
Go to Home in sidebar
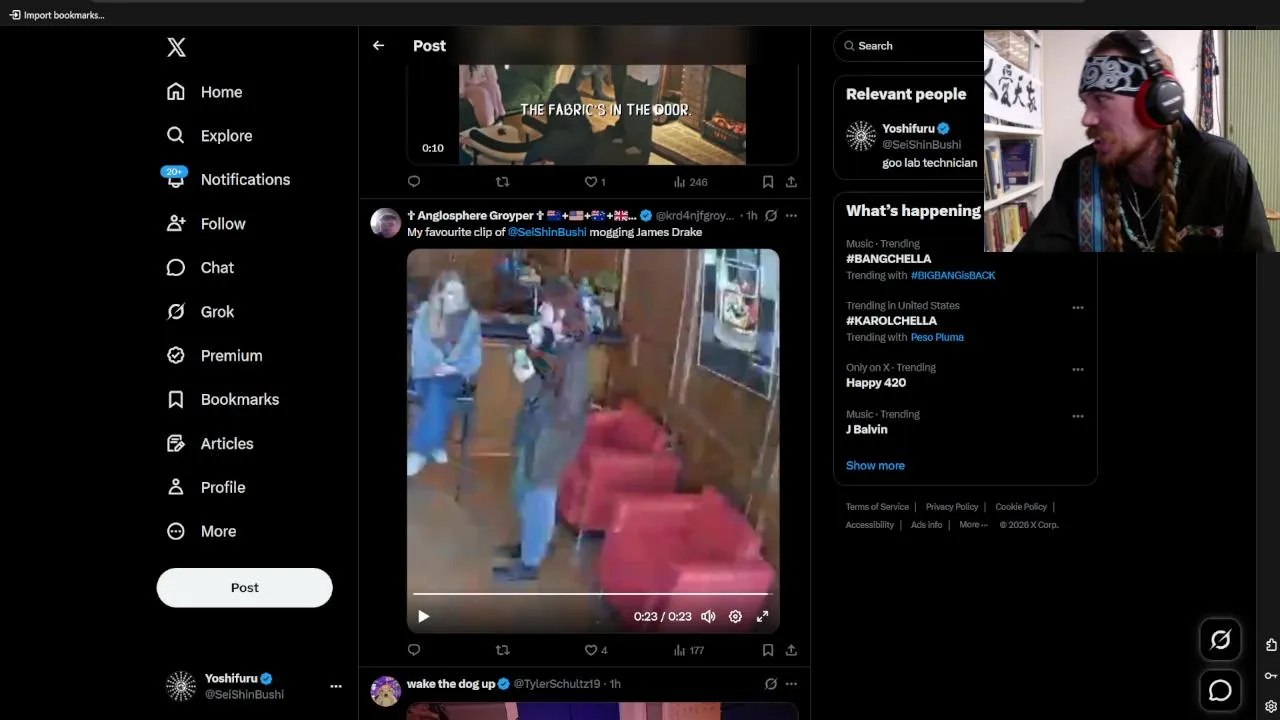point(205,92)
